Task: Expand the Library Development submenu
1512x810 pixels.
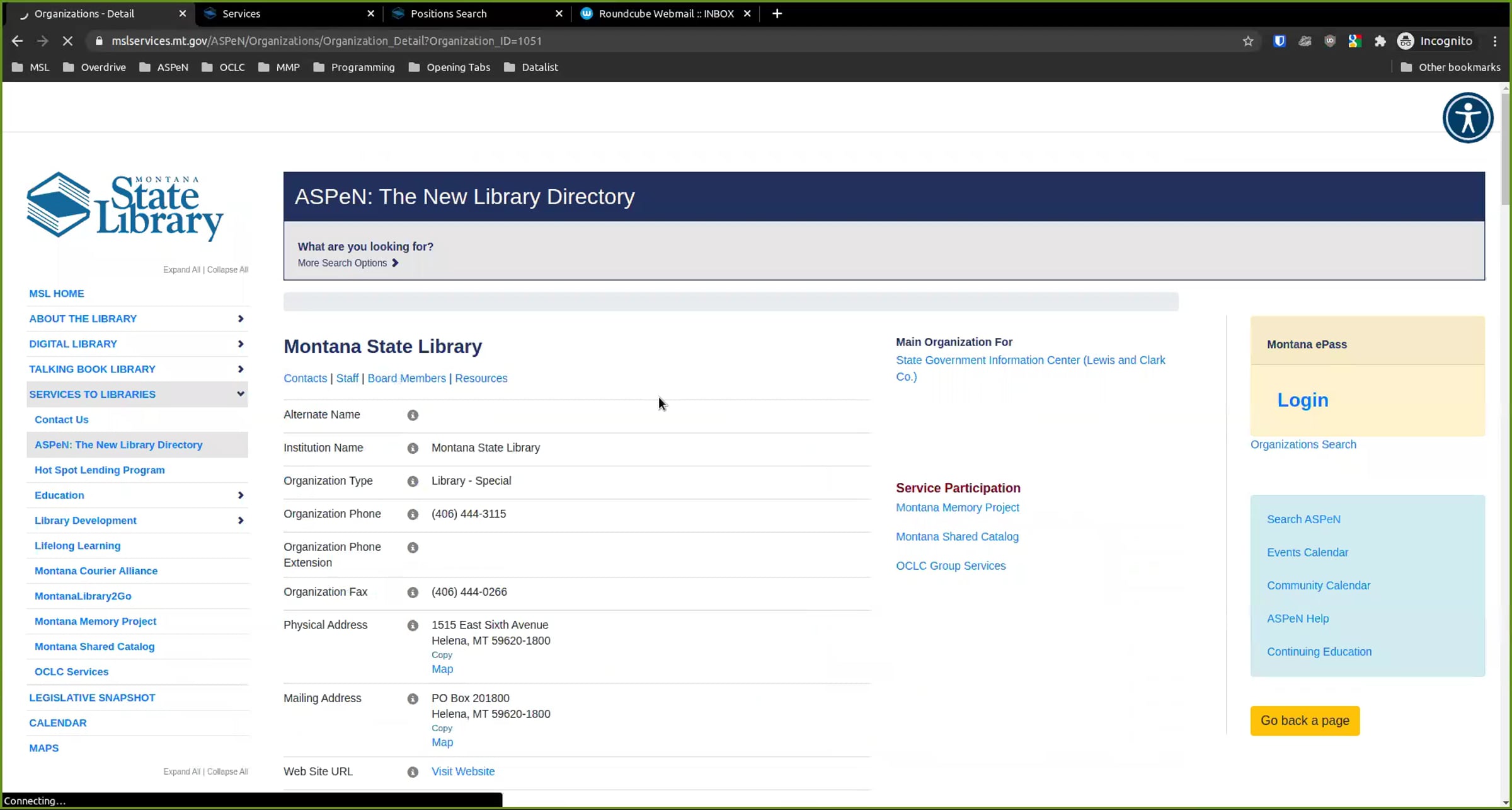Action: (240, 521)
